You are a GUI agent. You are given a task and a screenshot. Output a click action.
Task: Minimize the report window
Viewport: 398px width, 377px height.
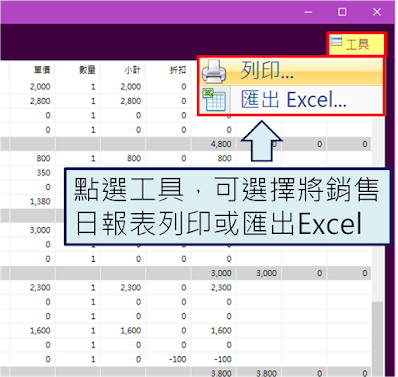308,12
